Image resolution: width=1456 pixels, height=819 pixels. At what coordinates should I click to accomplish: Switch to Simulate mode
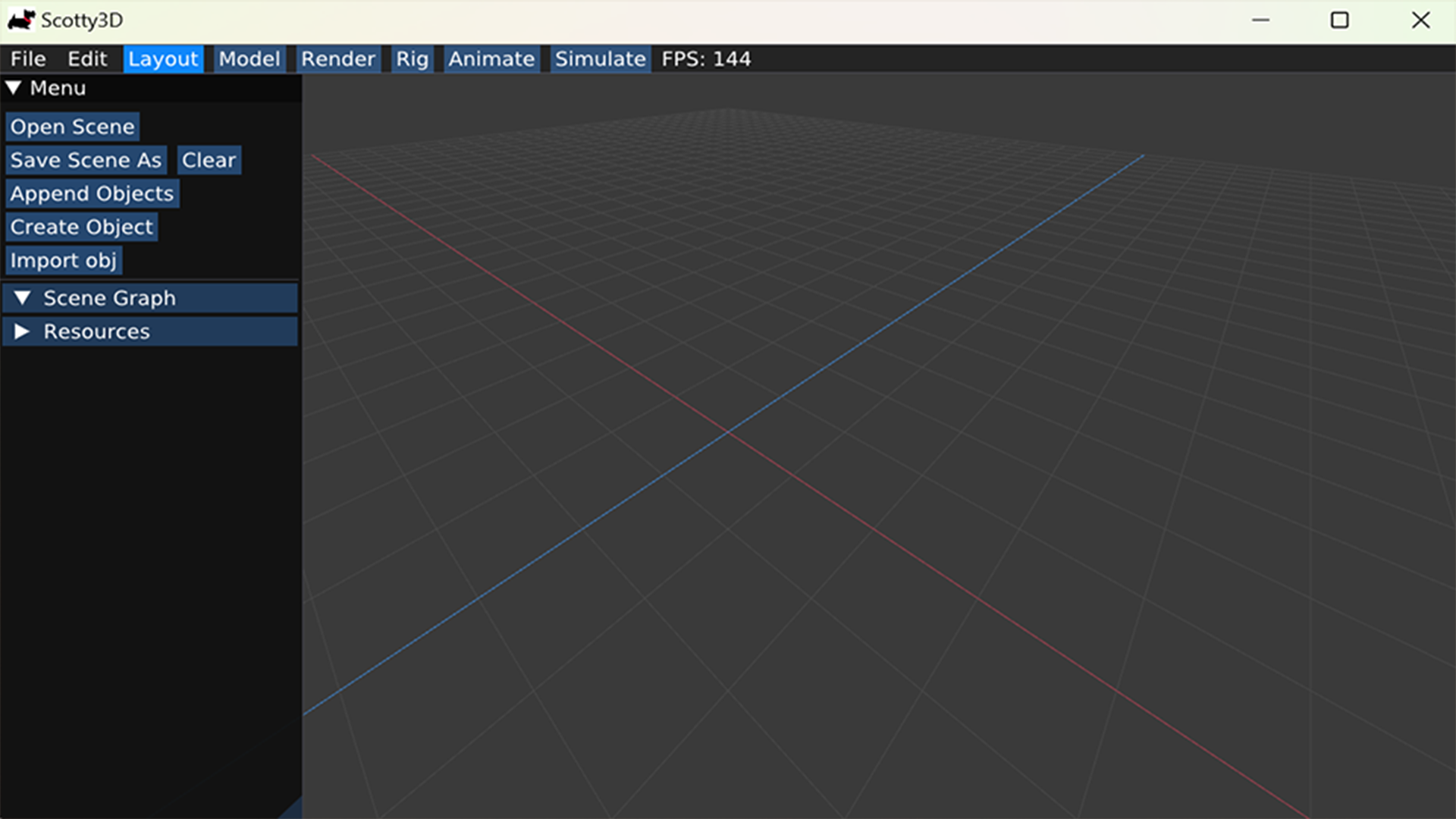(x=600, y=58)
